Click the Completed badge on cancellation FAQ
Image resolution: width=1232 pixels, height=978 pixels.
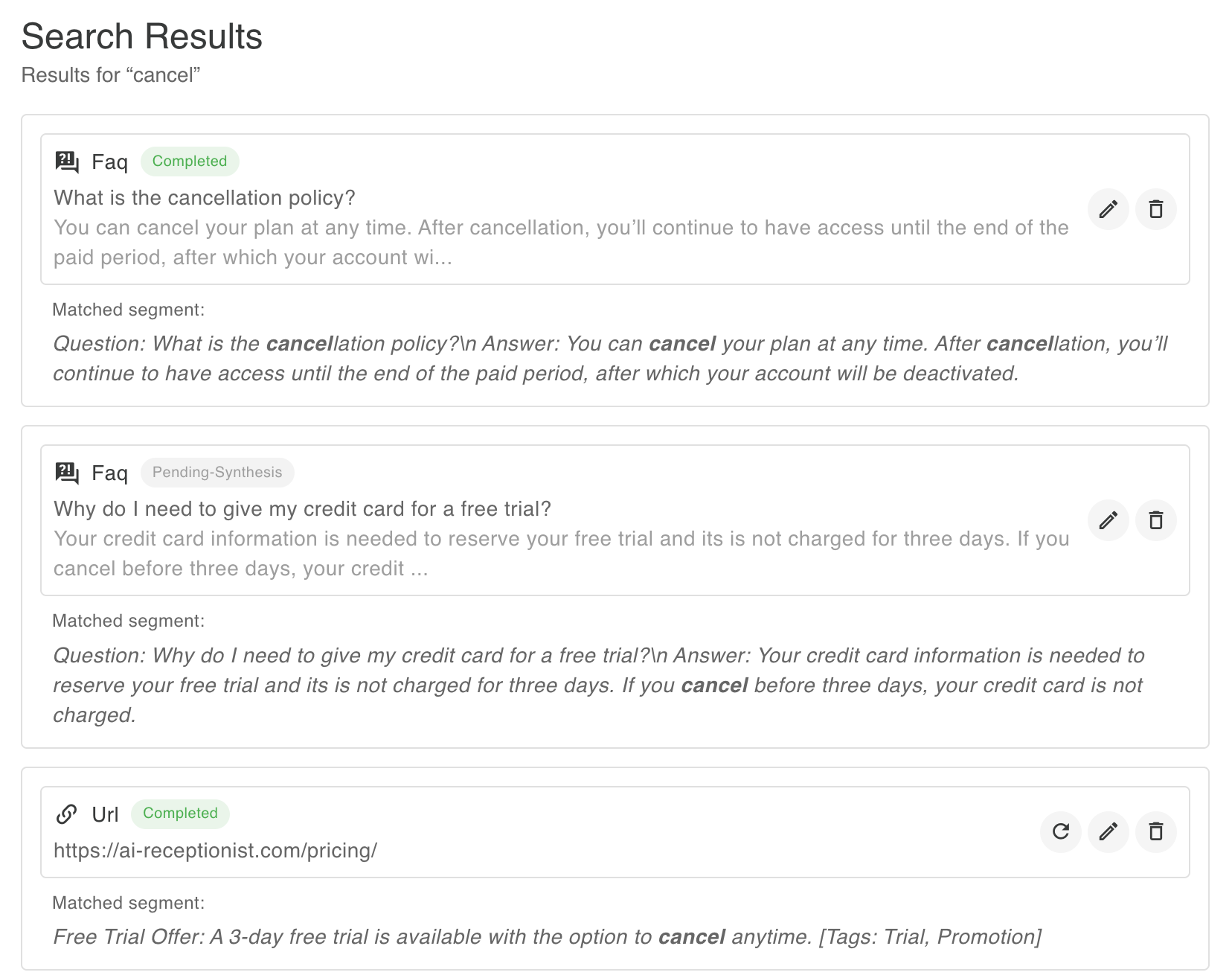click(190, 161)
